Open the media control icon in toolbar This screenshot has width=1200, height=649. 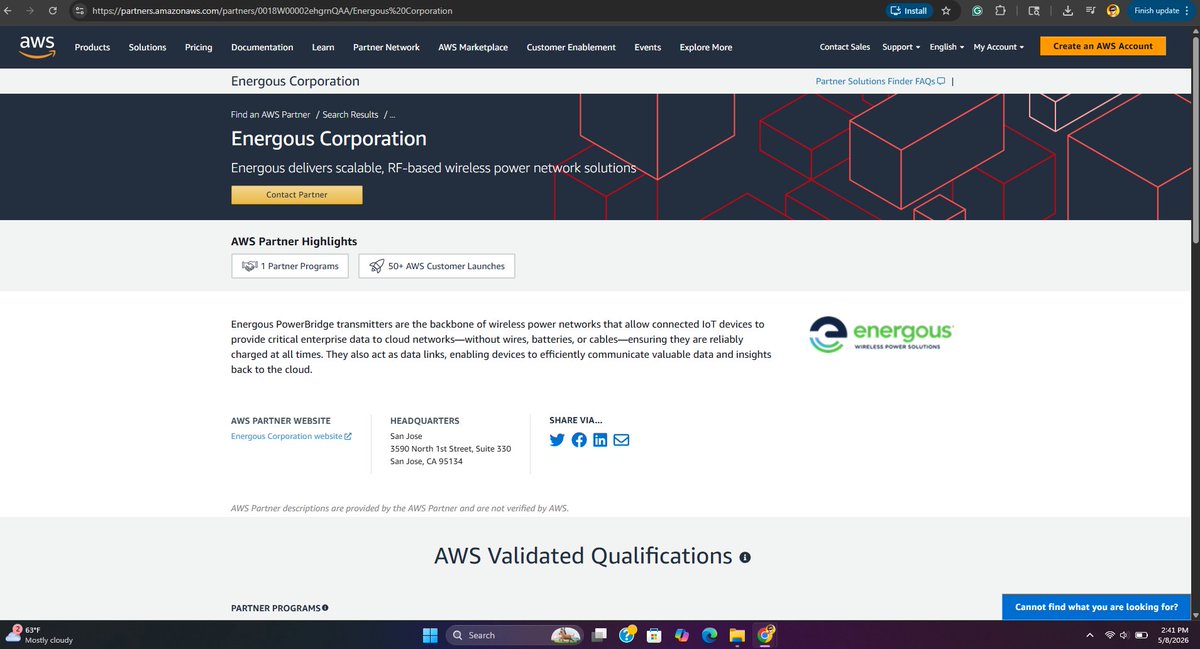(1090, 10)
